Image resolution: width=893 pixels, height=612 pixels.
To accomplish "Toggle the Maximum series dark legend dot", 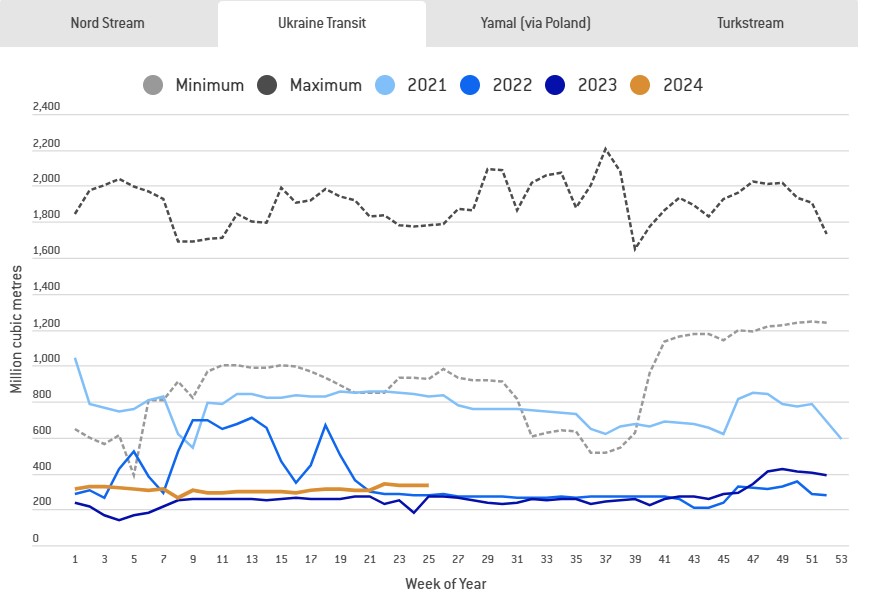I will tap(269, 85).
